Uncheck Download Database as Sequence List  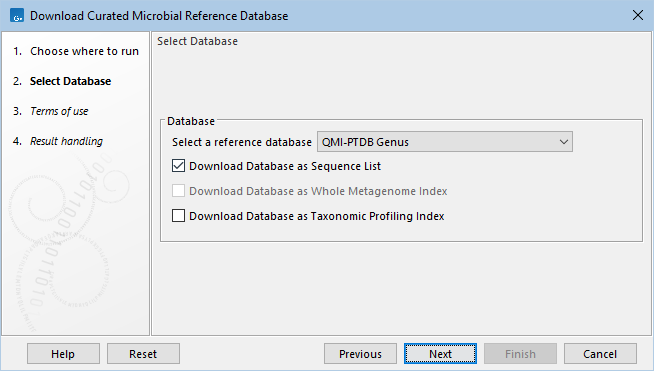(x=179, y=166)
